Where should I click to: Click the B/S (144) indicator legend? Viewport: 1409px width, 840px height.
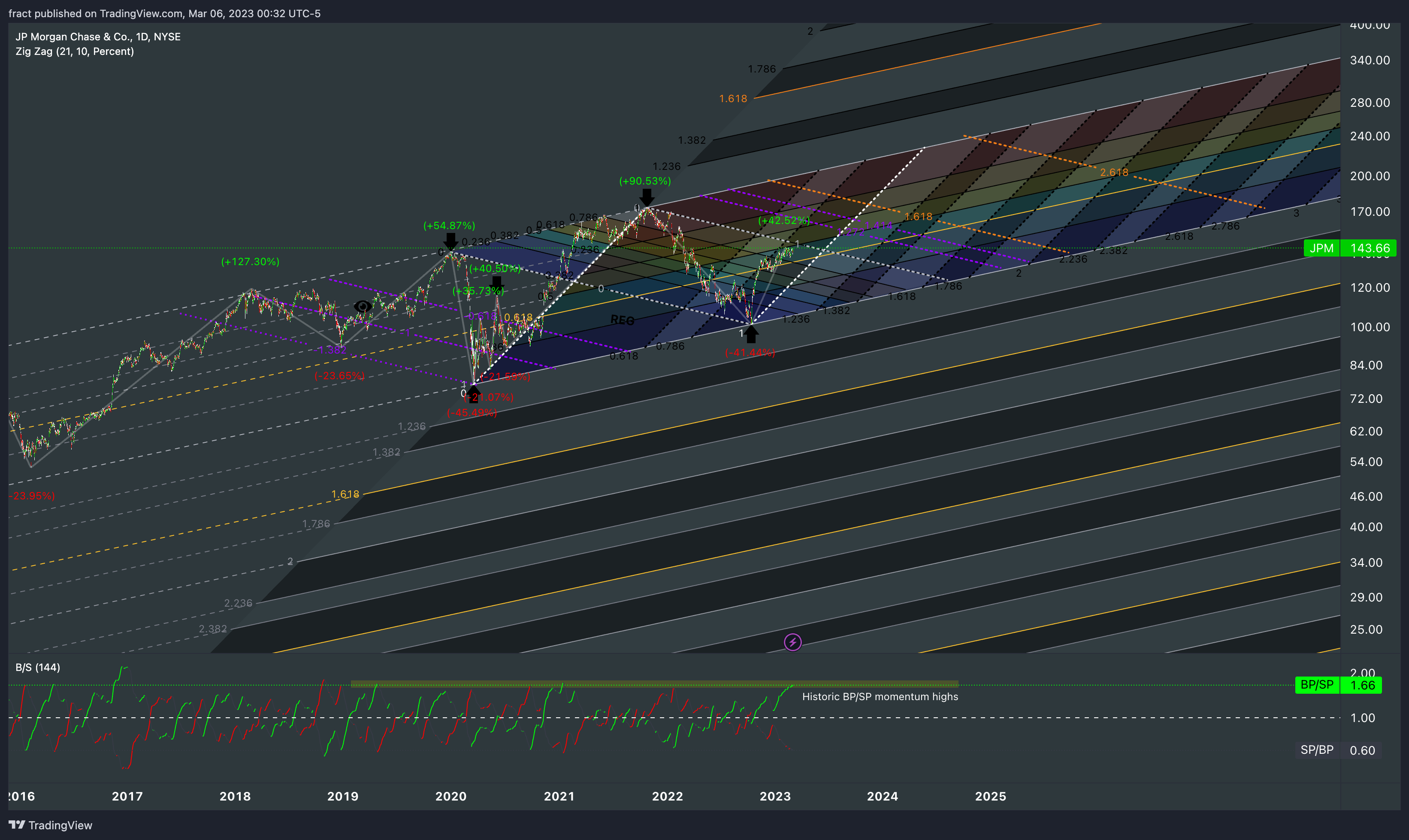[x=38, y=668]
